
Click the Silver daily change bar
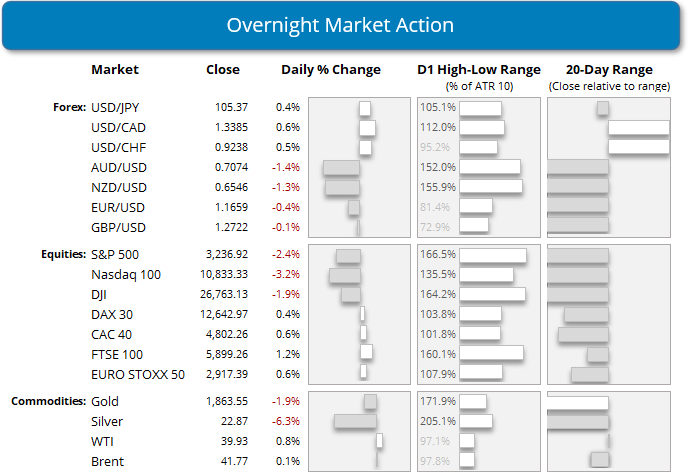point(353,421)
